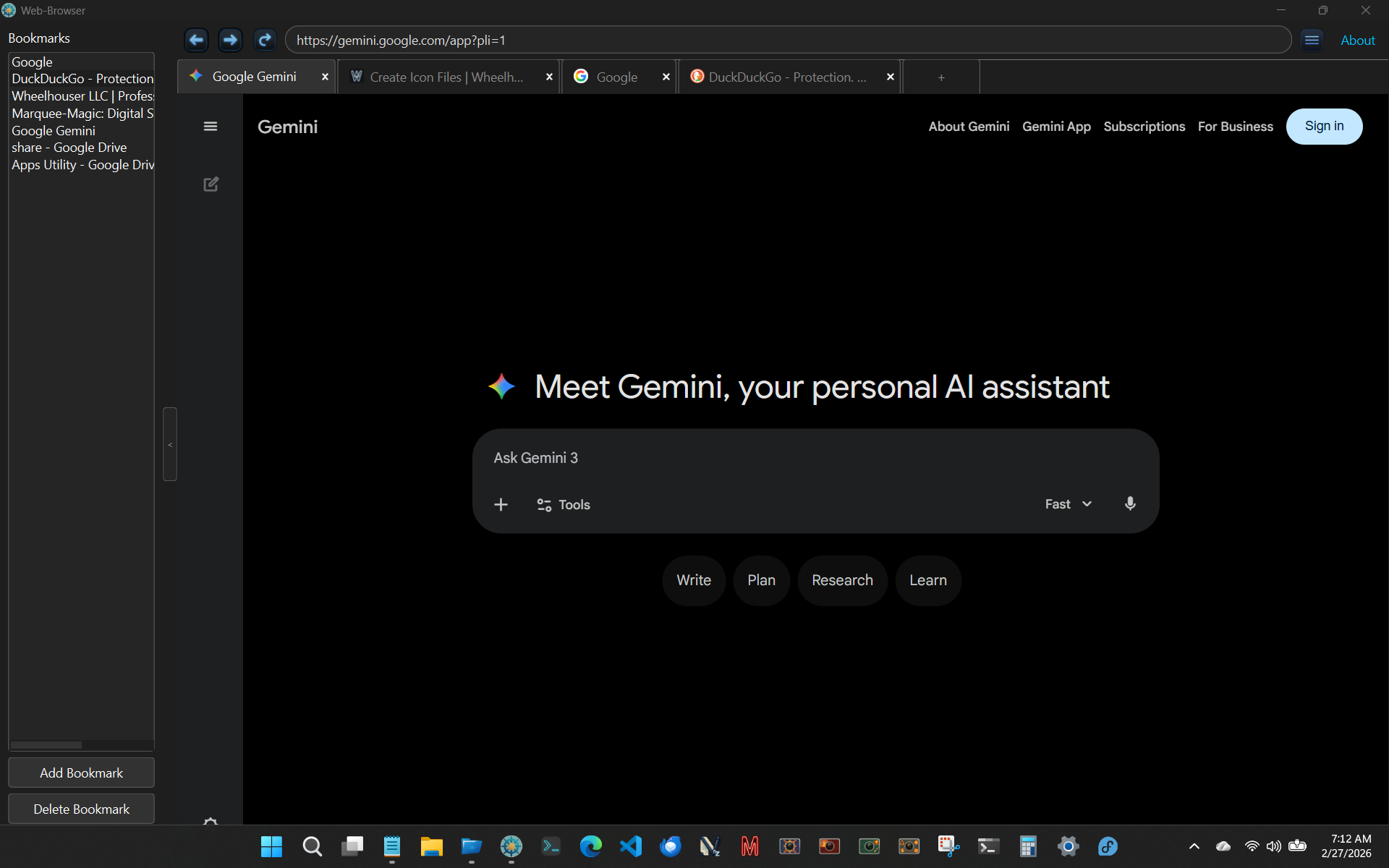
Task: Open the Wheelhouser LLC bookmark
Action: (82, 96)
